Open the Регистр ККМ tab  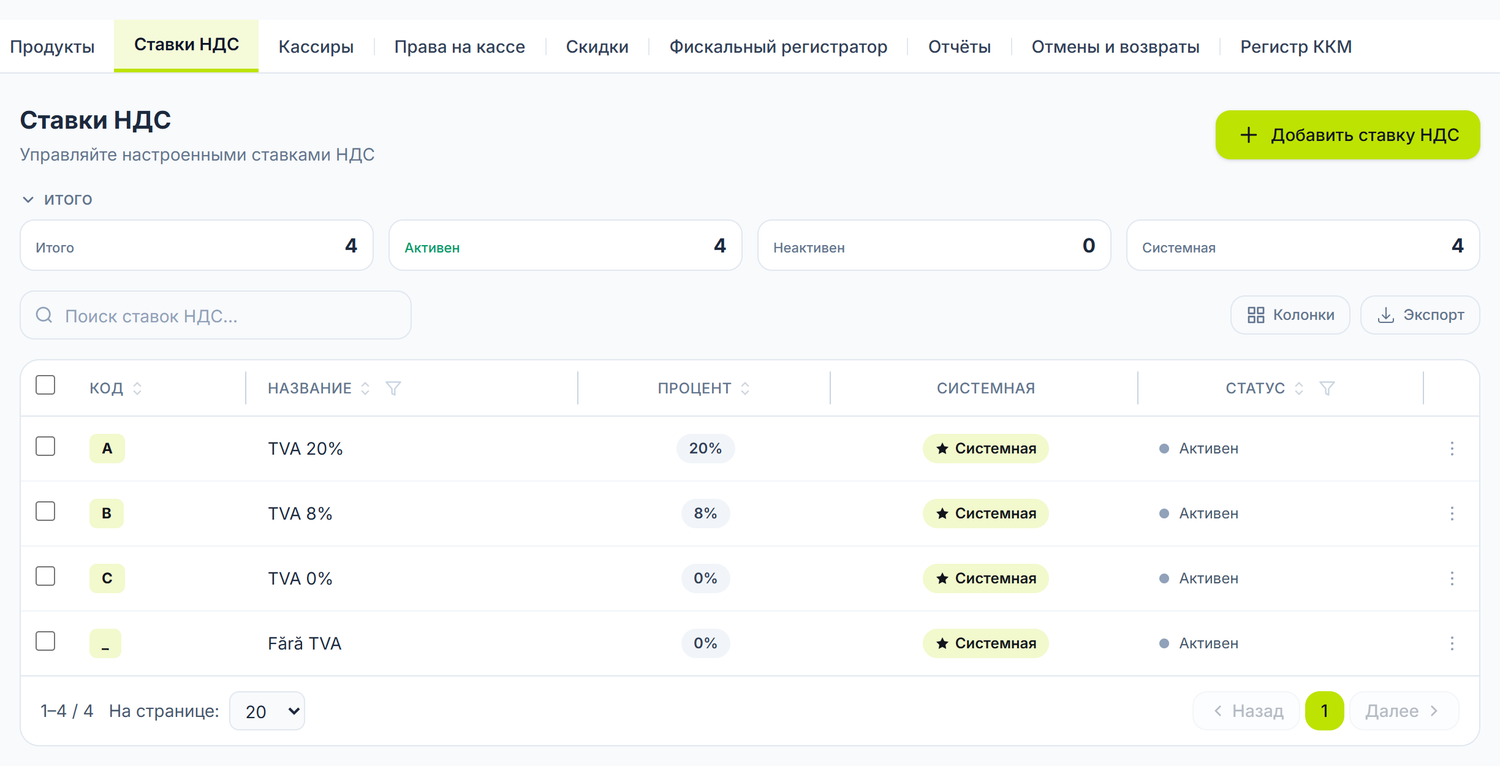[1296, 46]
